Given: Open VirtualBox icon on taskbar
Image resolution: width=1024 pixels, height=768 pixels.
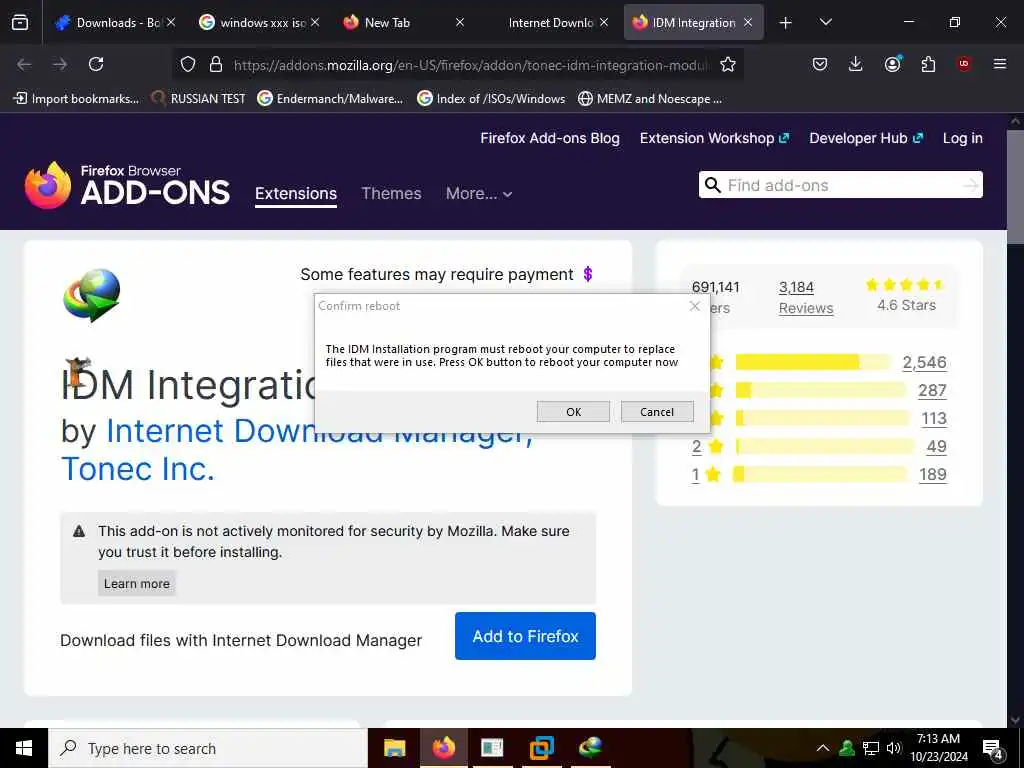Looking at the screenshot, I should click(541, 748).
